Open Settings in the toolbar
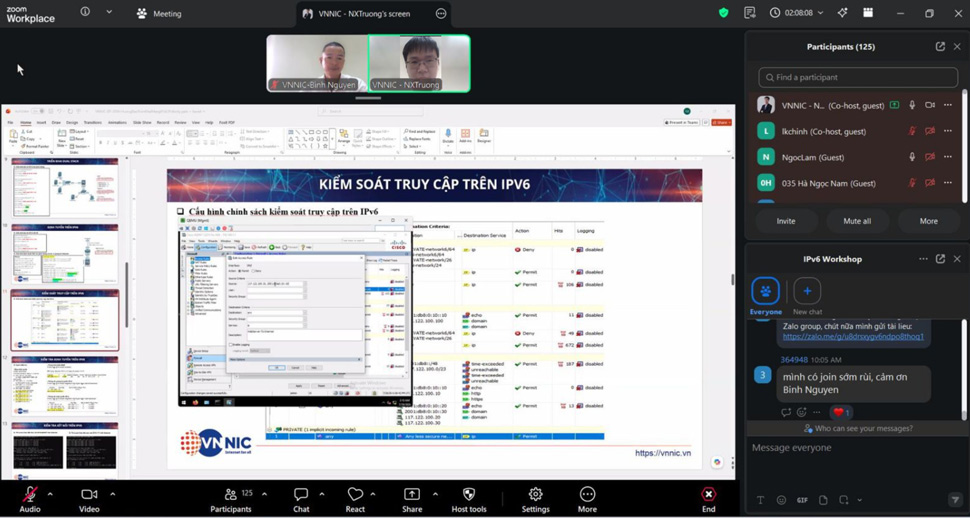This screenshot has width=970, height=518. [x=536, y=499]
